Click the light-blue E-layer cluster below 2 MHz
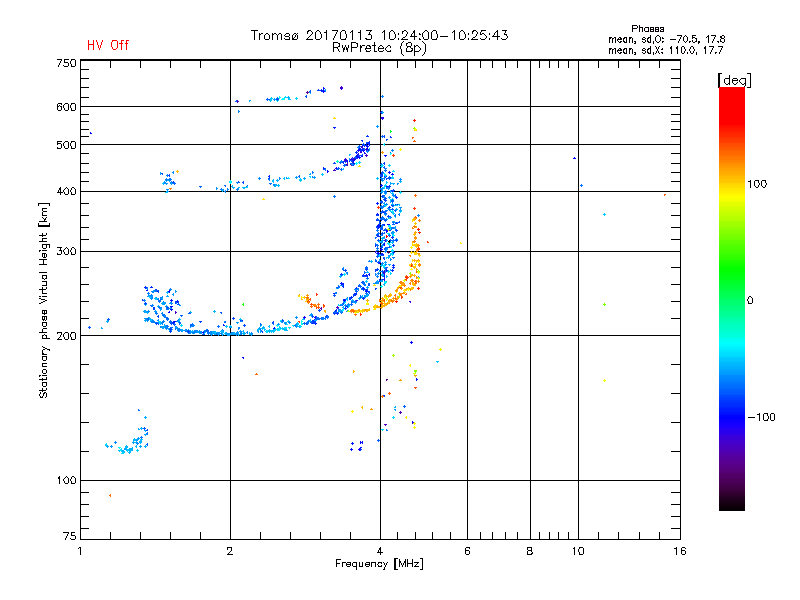Image resolution: width=800 pixels, height=600 pixels. pyautogui.click(x=128, y=439)
